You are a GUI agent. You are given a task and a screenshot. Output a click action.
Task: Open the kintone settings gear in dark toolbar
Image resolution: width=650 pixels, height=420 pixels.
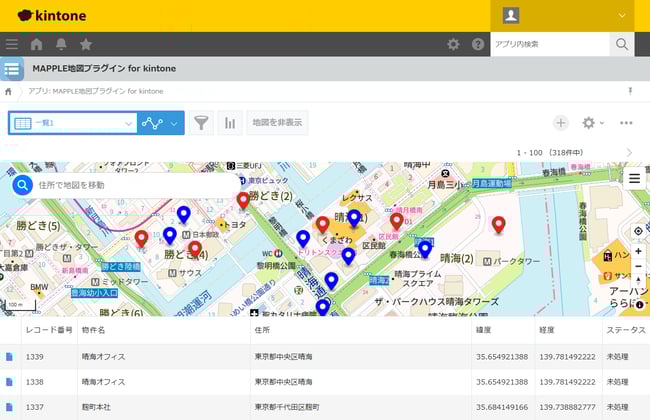click(453, 44)
